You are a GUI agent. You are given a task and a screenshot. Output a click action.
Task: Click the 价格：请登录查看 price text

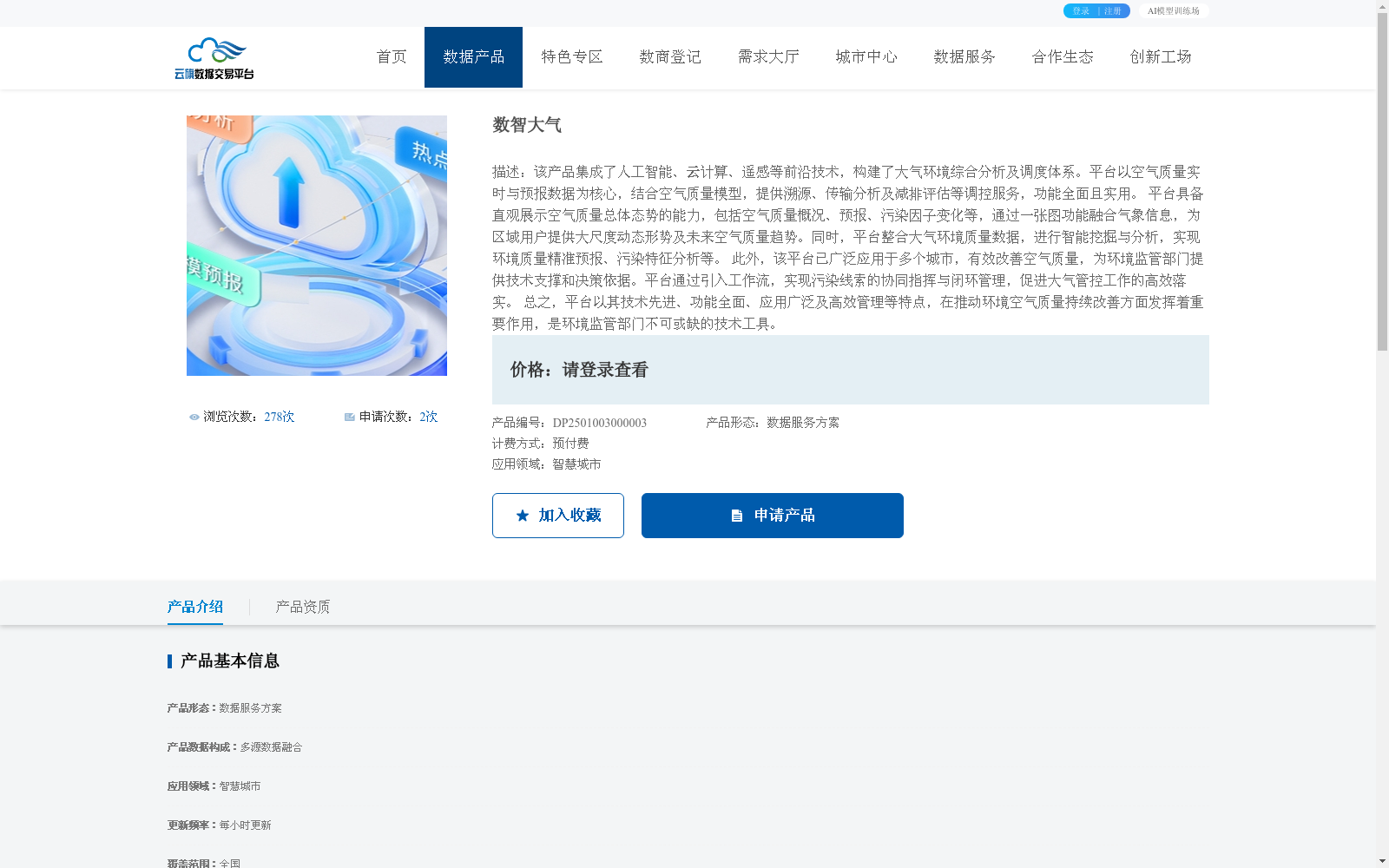point(579,370)
